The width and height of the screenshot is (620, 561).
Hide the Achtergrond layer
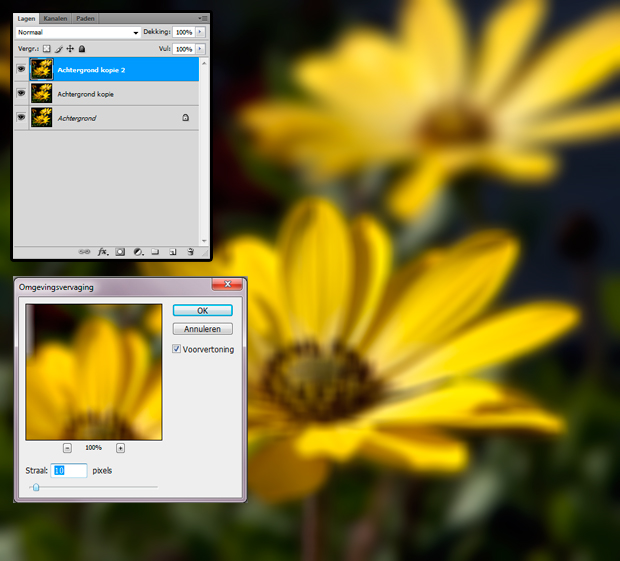point(21,117)
